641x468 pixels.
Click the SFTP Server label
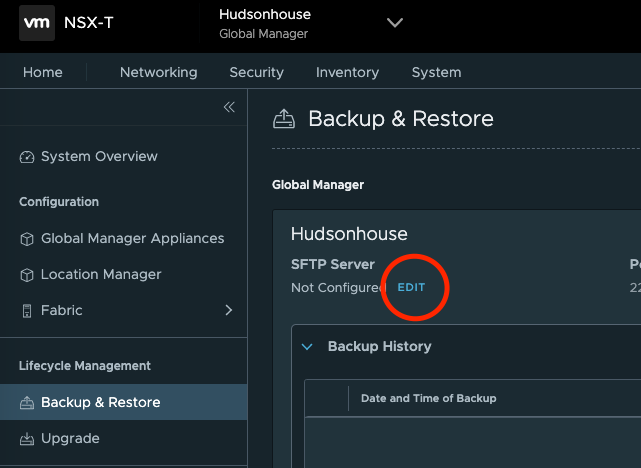(333, 264)
